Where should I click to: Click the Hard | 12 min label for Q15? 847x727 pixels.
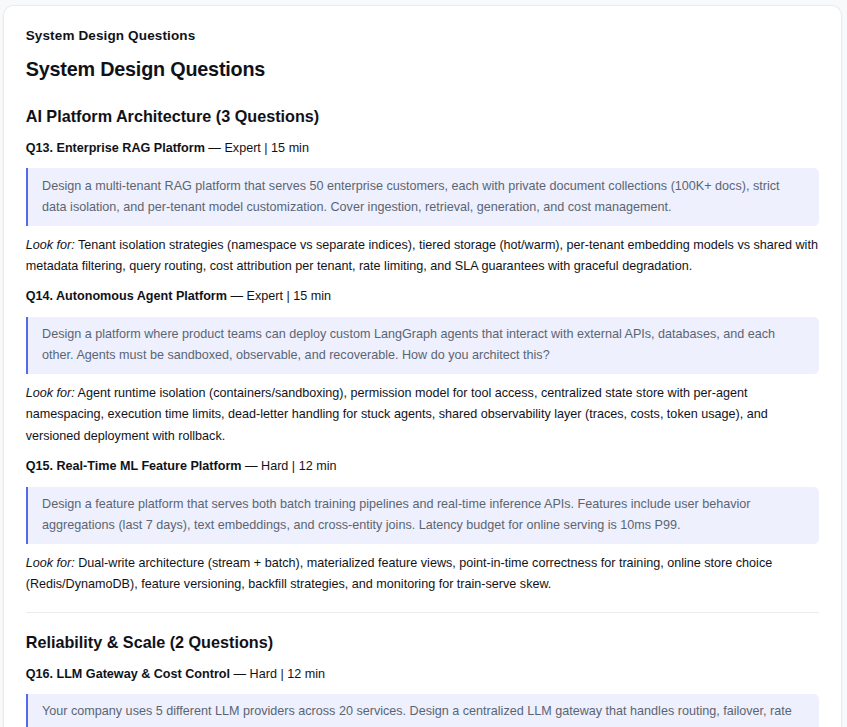tap(298, 466)
